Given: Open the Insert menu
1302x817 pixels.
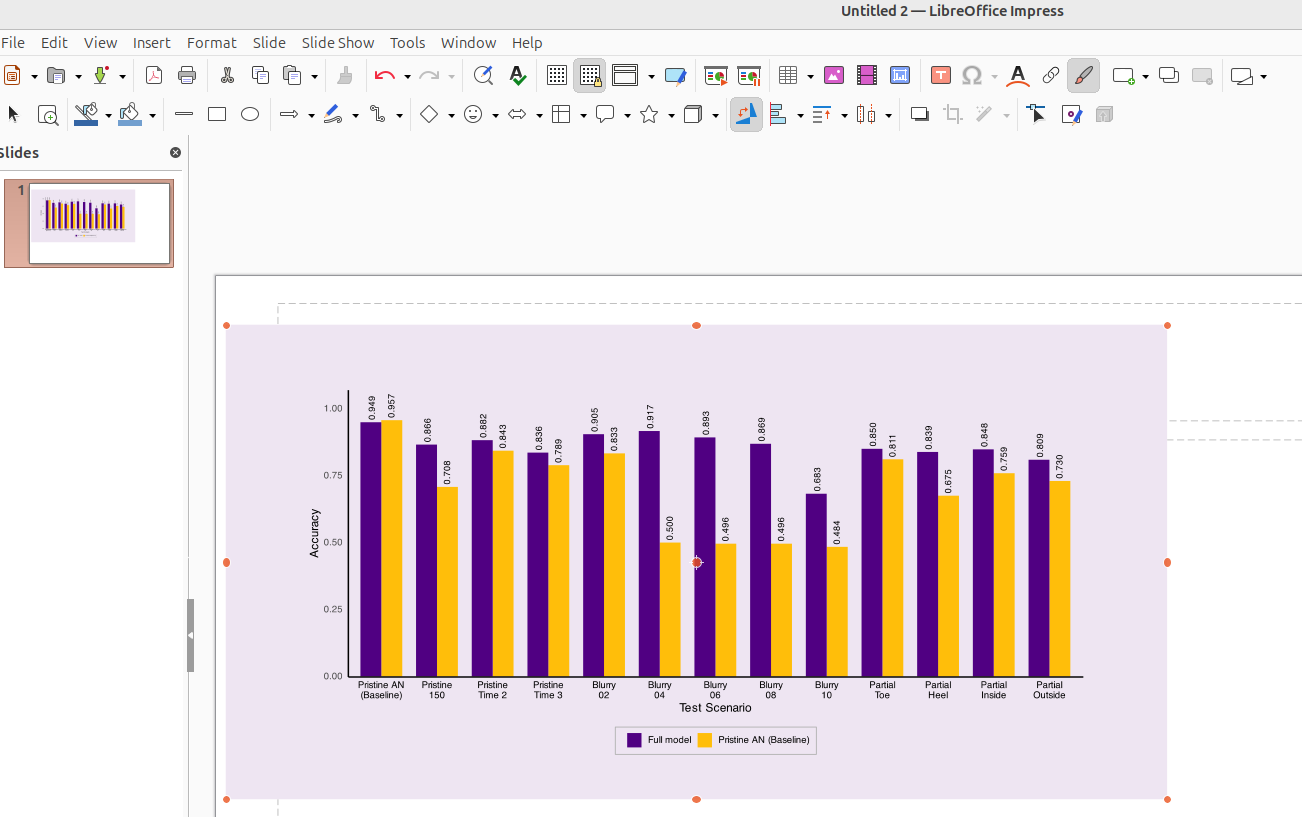Looking at the screenshot, I should (x=152, y=42).
